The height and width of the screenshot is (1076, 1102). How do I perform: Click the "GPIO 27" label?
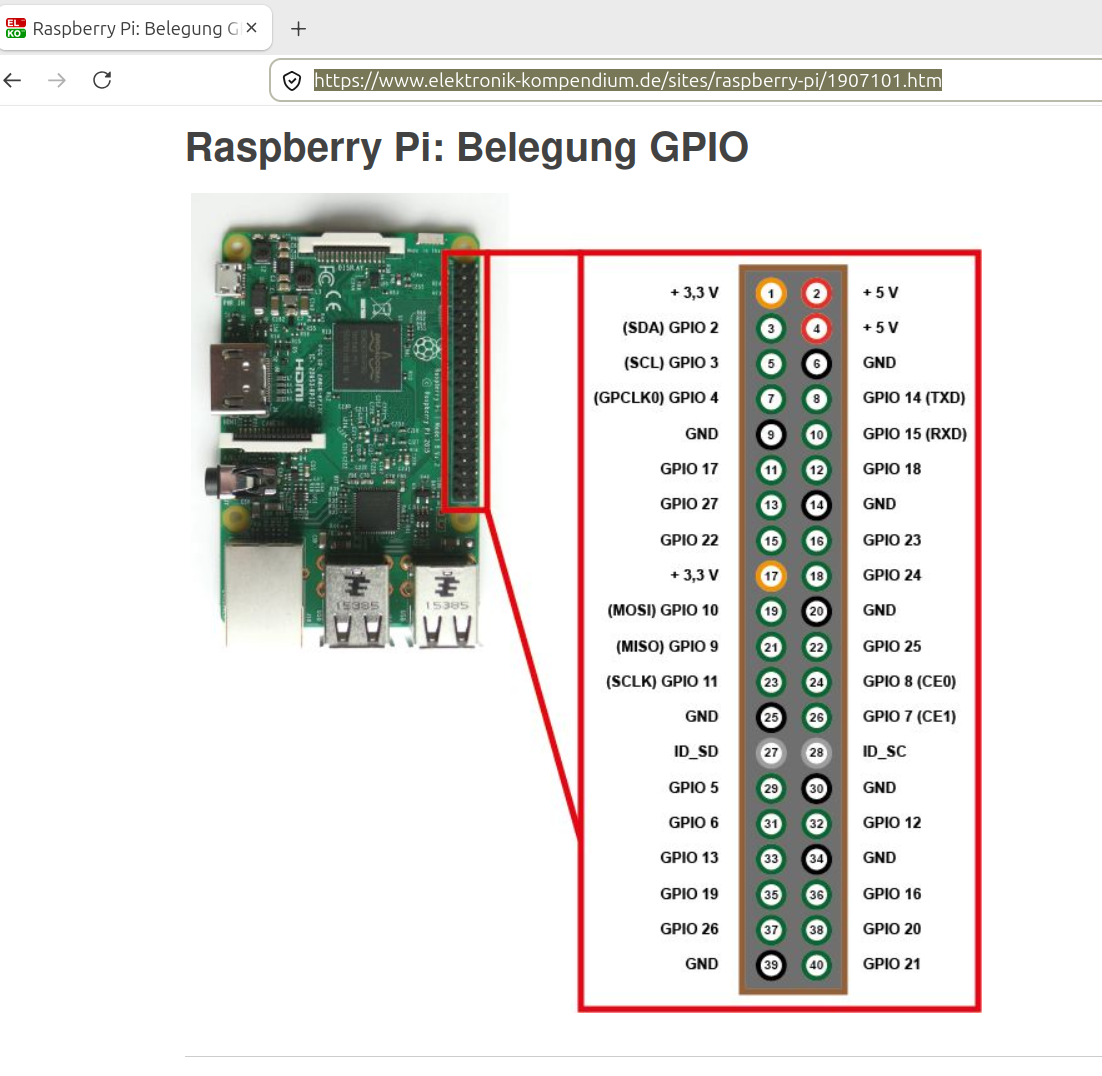689,504
